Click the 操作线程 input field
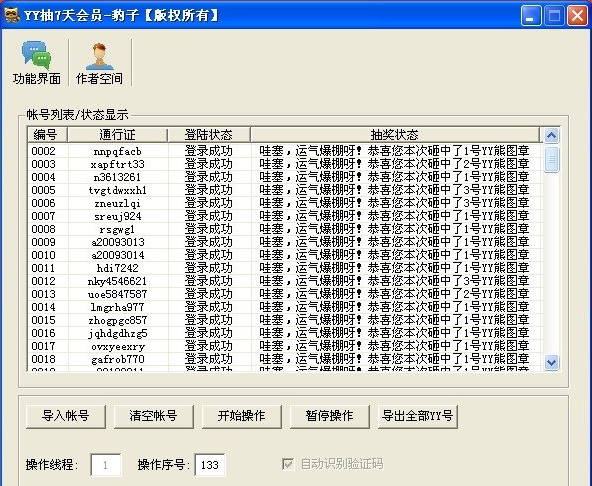The image size is (592, 486). tap(106, 465)
